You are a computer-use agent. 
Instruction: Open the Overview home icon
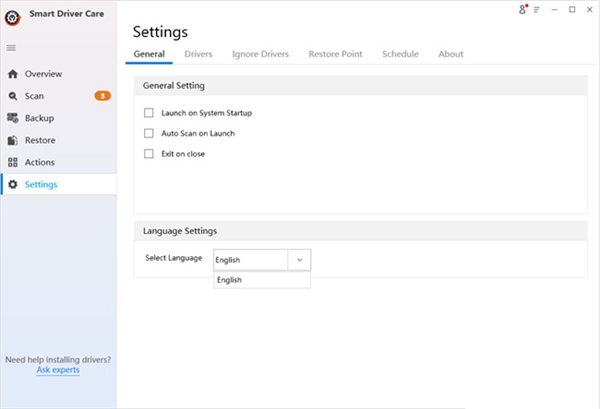pyautogui.click(x=13, y=74)
